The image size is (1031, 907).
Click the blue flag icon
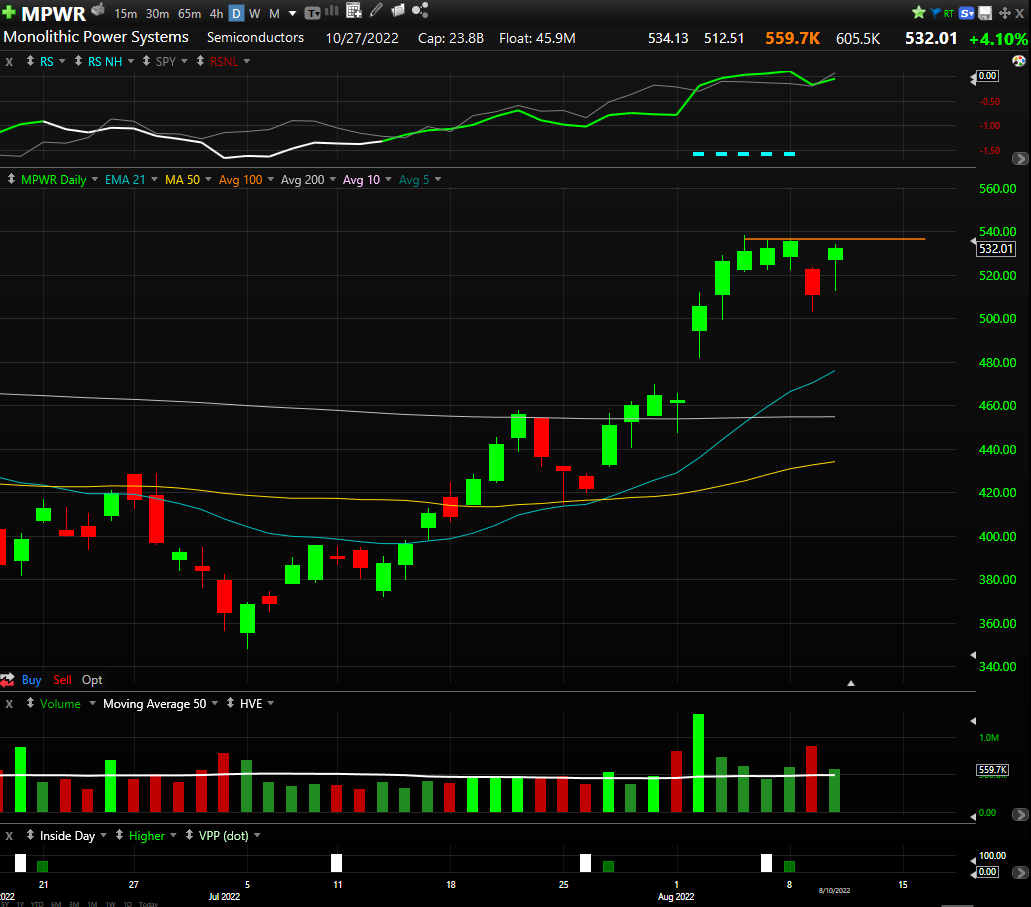936,12
